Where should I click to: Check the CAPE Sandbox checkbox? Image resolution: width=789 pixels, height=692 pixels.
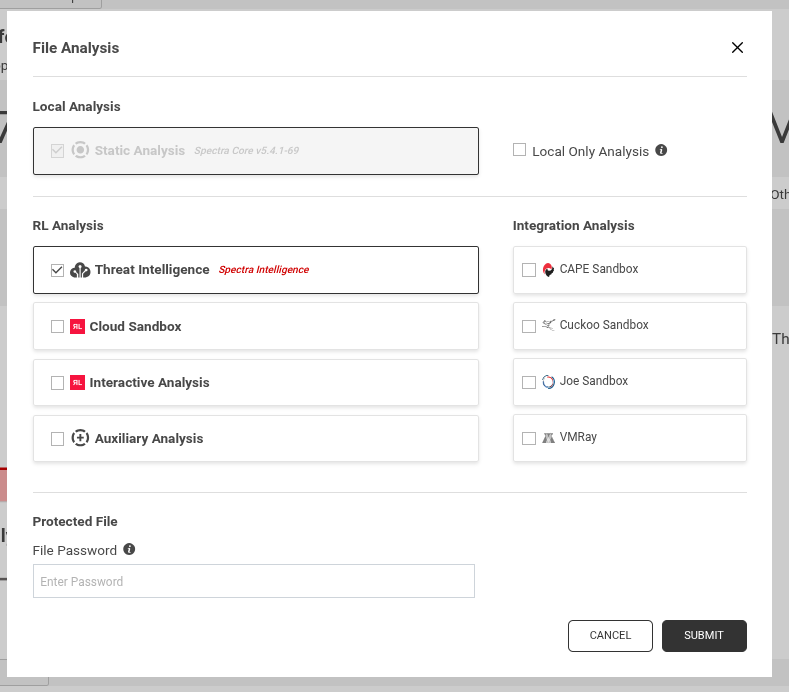[529, 270]
